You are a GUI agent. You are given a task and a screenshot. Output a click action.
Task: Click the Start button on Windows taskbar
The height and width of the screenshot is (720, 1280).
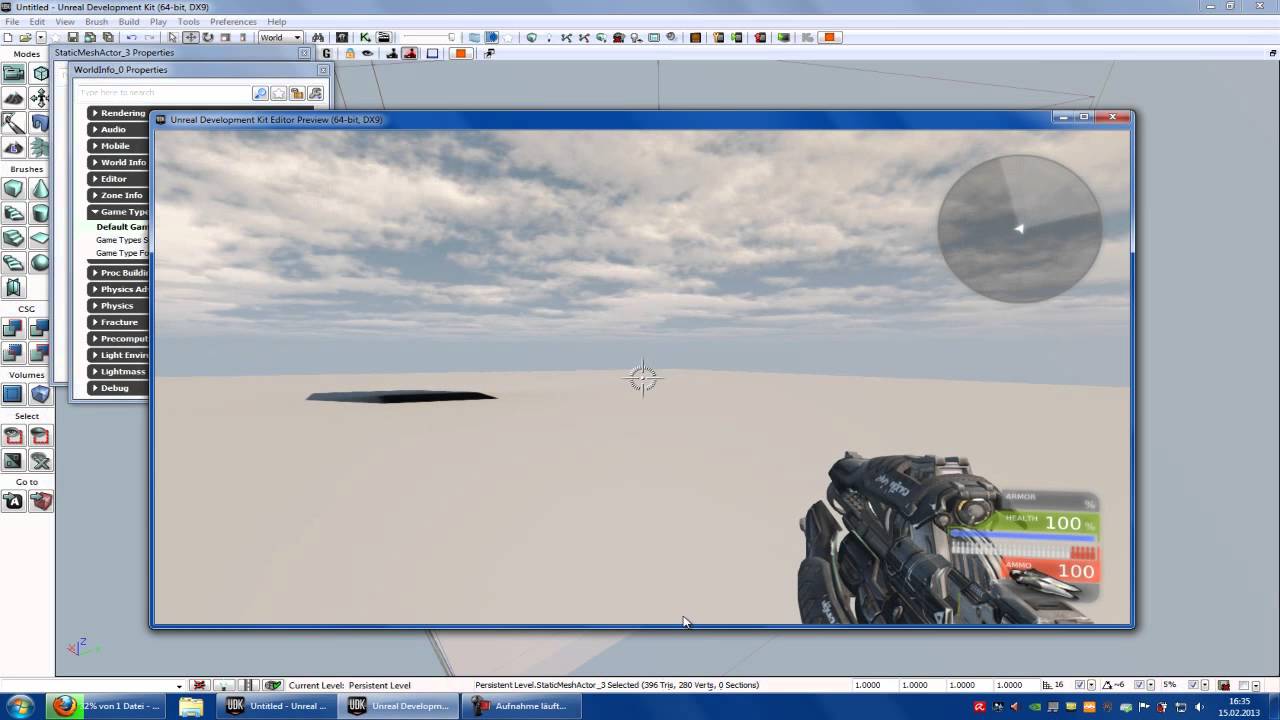tap(20, 706)
